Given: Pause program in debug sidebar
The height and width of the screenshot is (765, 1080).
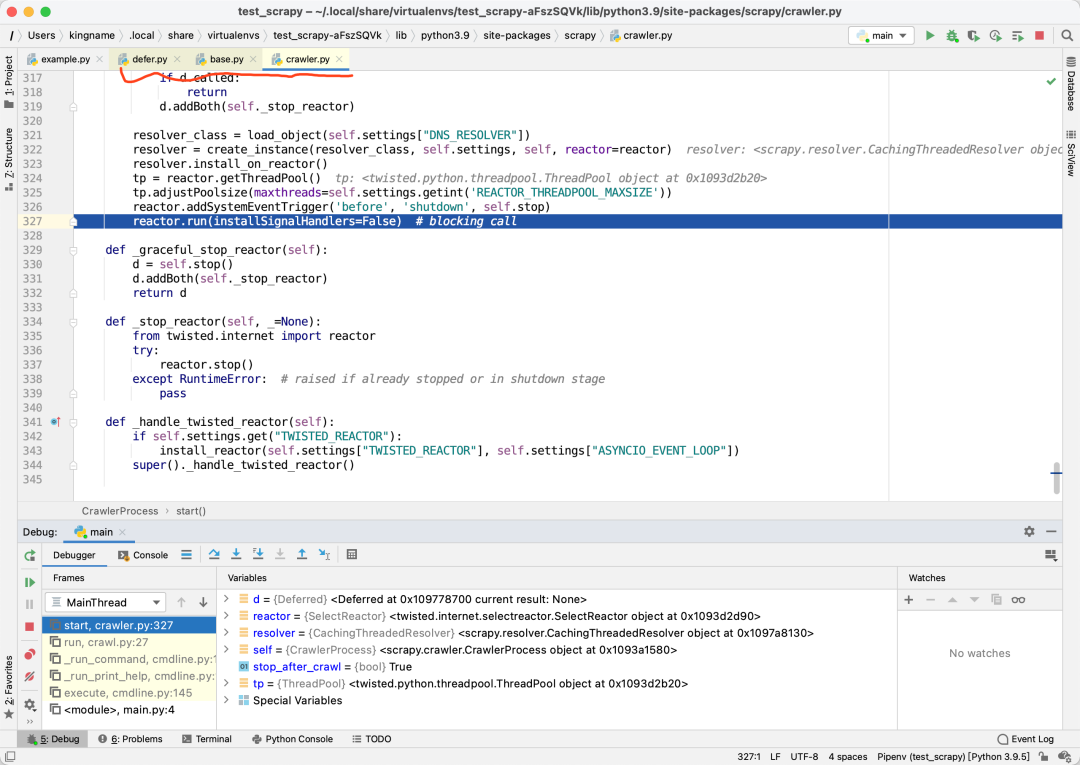Looking at the screenshot, I should point(30,604).
